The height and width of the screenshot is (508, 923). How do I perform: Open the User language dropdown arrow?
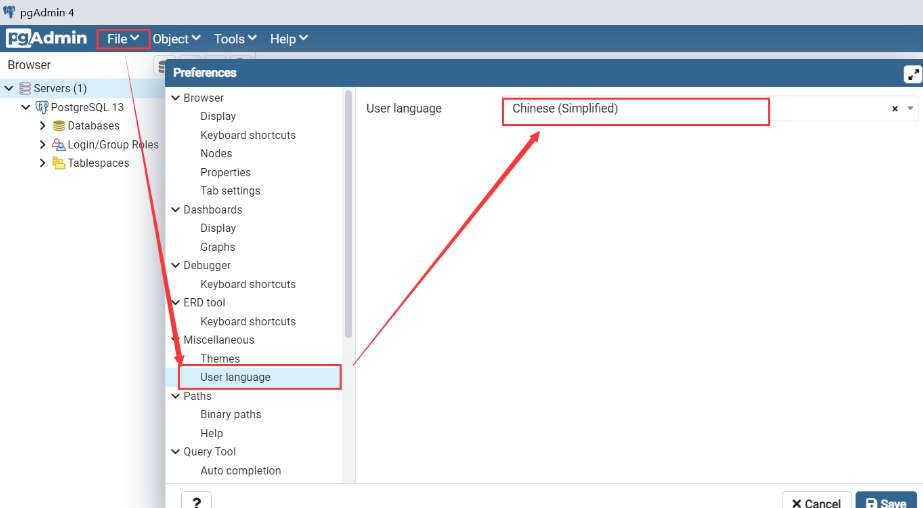click(911, 109)
